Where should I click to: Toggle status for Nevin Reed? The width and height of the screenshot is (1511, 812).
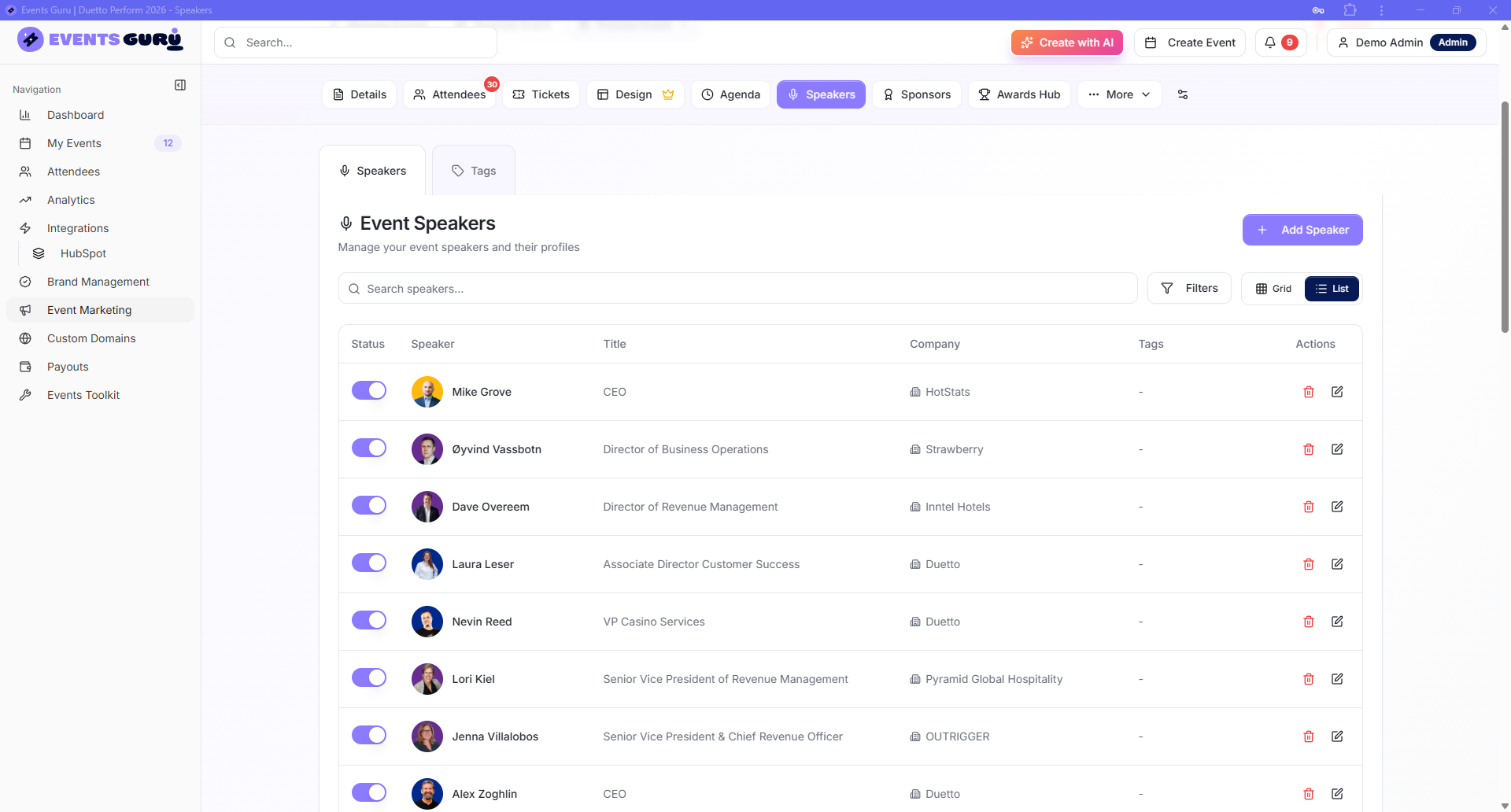click(369, 620)
